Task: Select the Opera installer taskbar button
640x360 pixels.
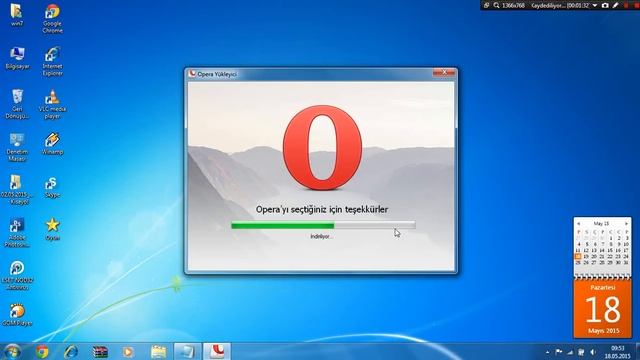Action: click(217, 351)
